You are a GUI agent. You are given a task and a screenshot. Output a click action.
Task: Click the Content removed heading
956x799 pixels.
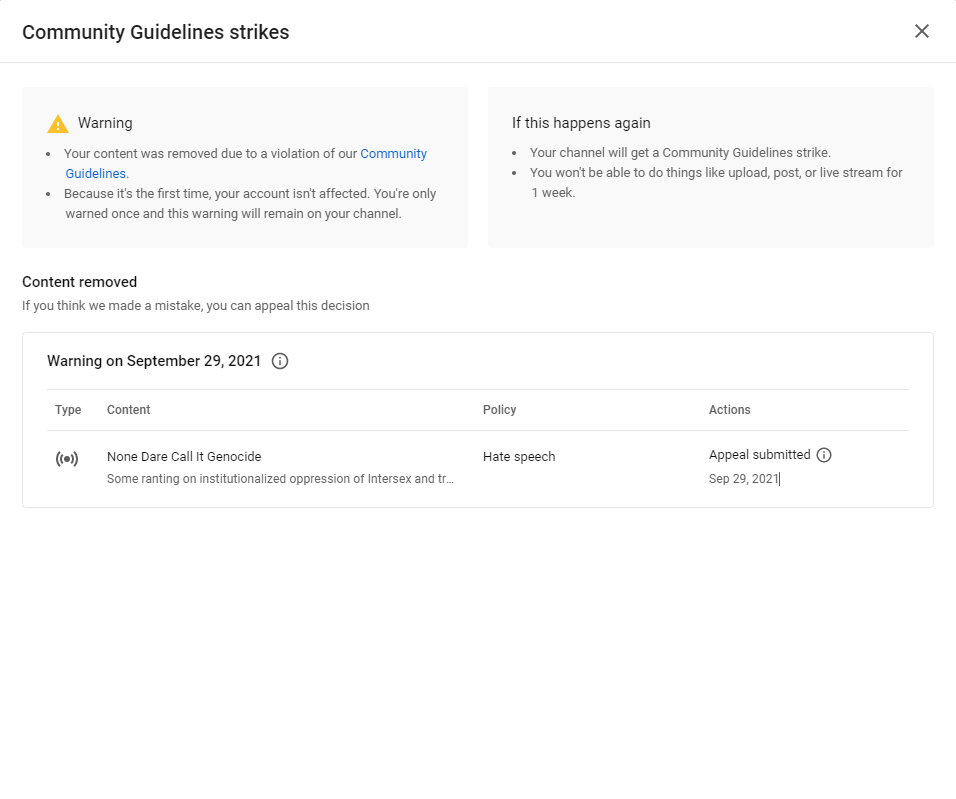79,282
